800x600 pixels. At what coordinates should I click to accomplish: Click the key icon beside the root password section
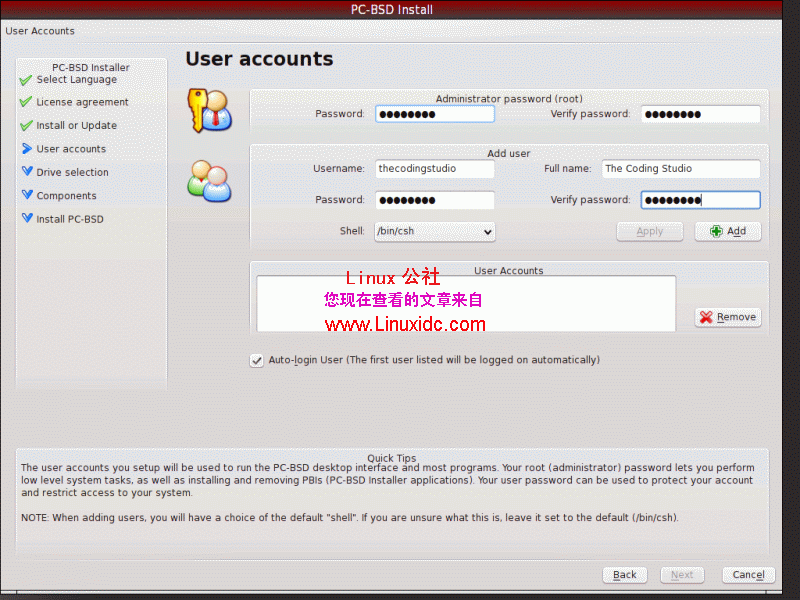(x=210, y=110)
